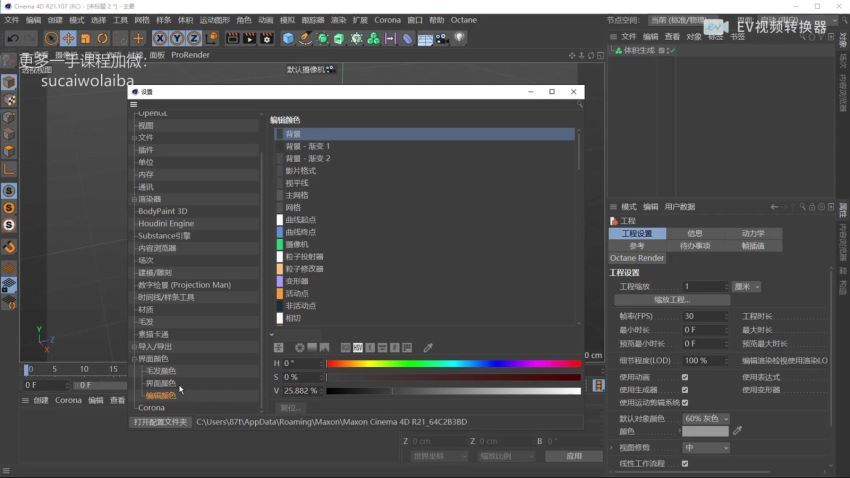Select Houdini Engine in settings tree
Screen dimensions: 850x478
(166, 223)
